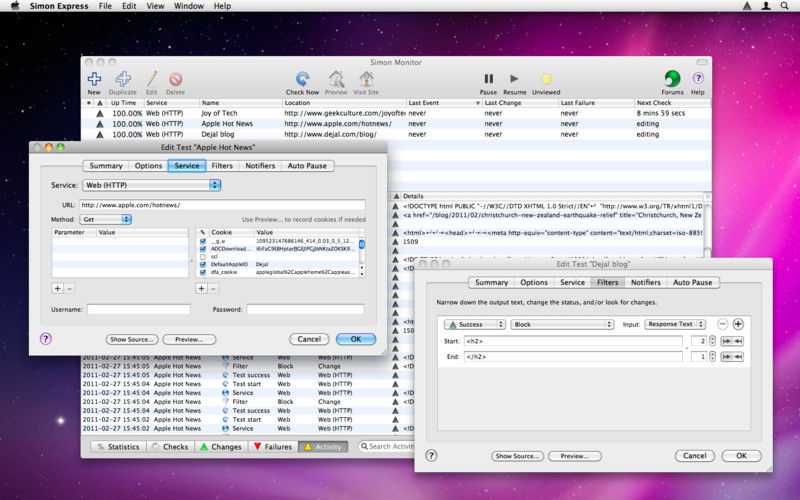Open the Edit menu
800x500 pixels.
point(129,6)
